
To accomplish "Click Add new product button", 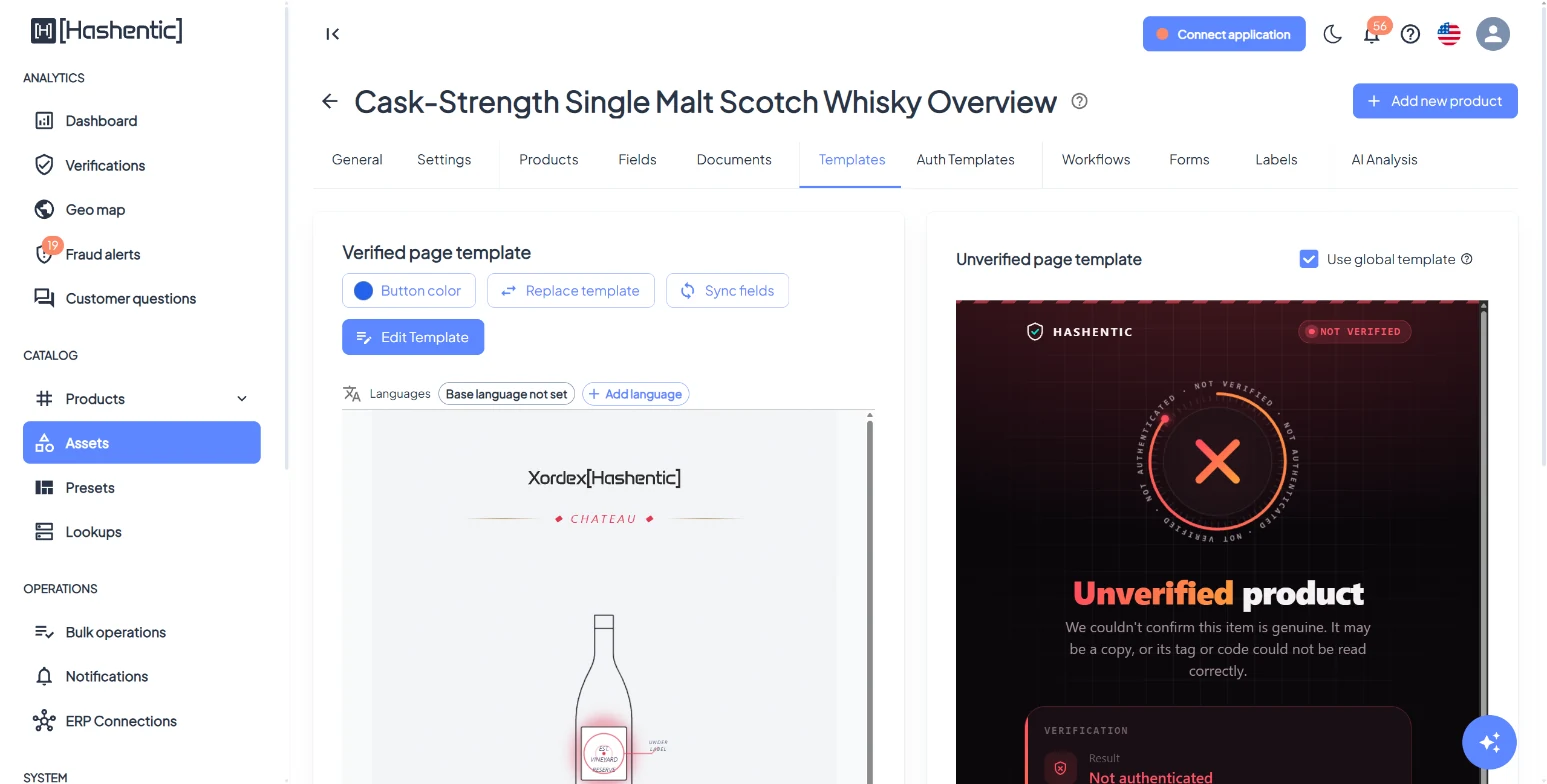I will point(1435,101).
